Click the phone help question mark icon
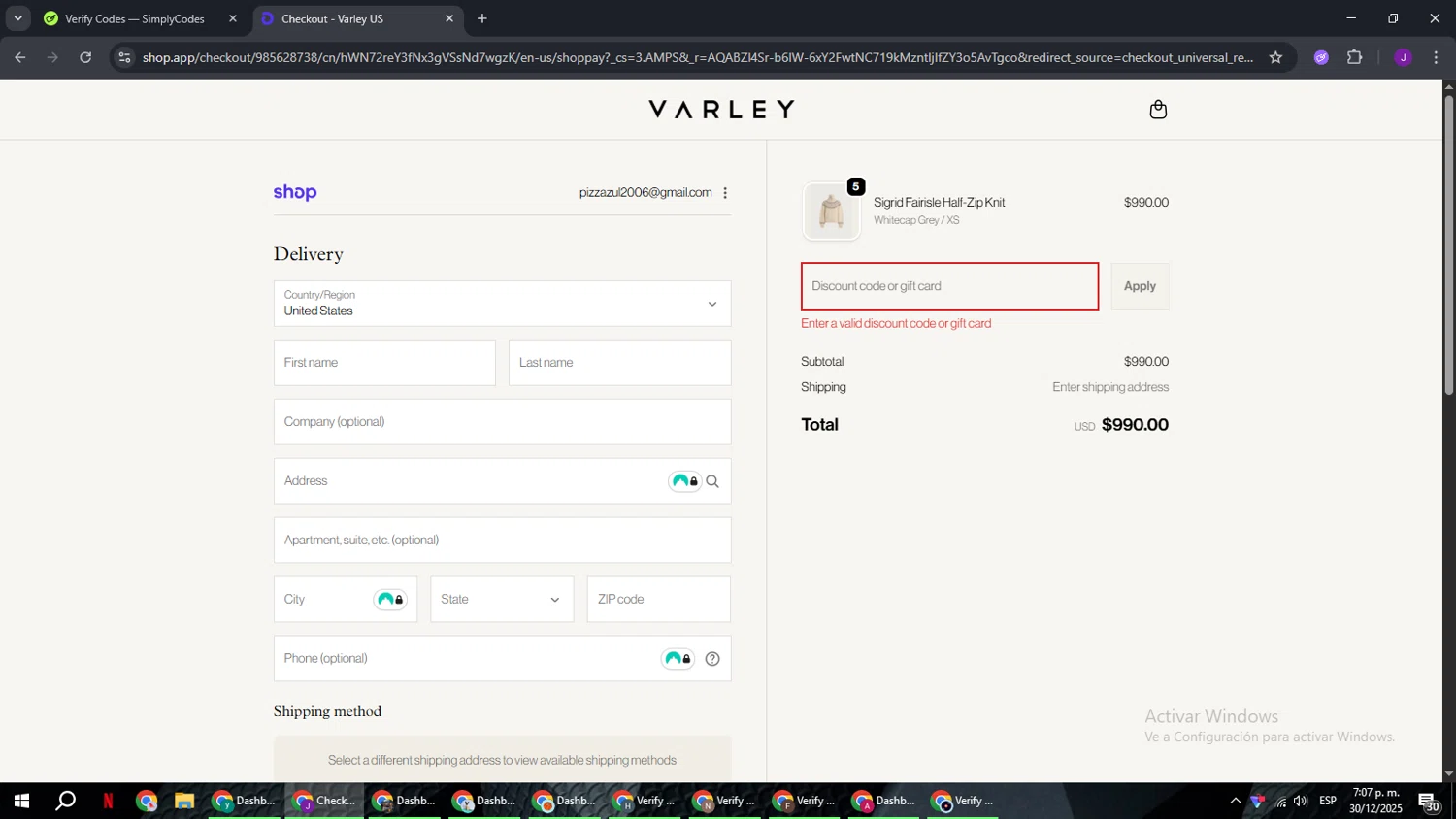1456x819 pixels. click(712, 659)
